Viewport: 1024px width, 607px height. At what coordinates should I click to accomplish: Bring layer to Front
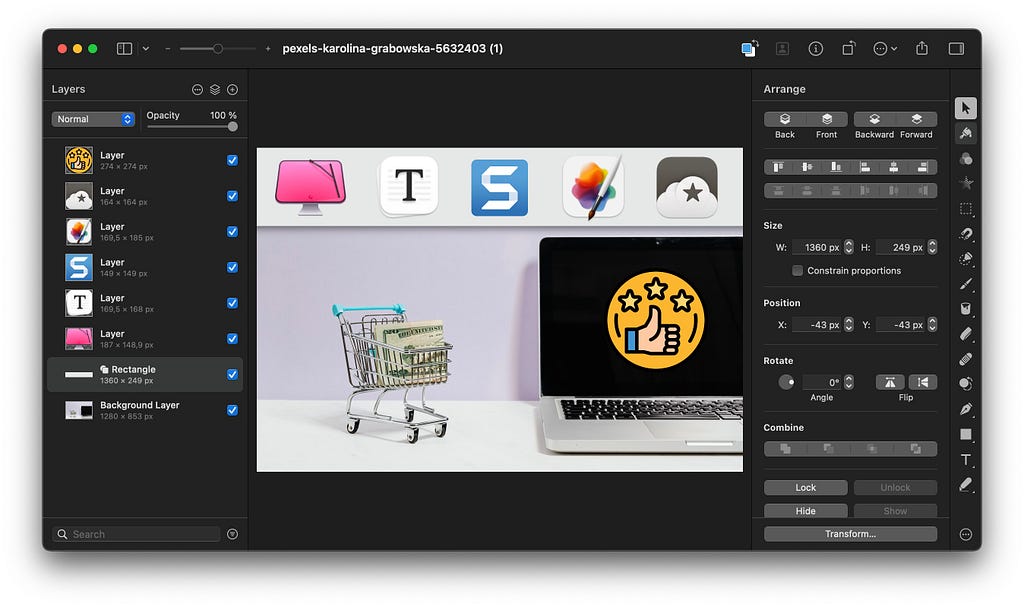(x=827, y=120)
